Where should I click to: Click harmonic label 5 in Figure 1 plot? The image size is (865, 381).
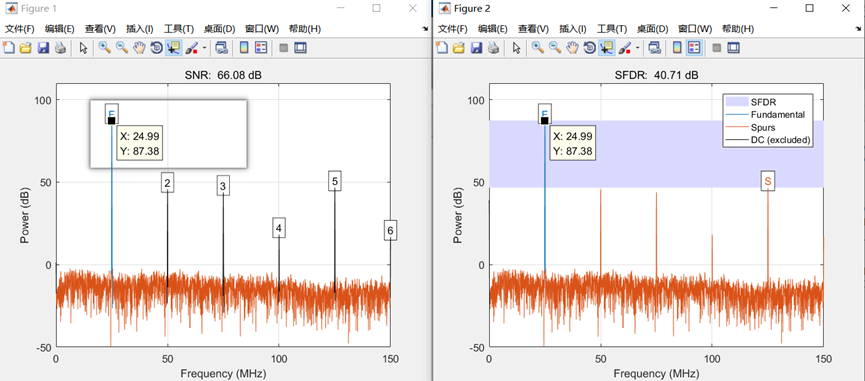335,181
